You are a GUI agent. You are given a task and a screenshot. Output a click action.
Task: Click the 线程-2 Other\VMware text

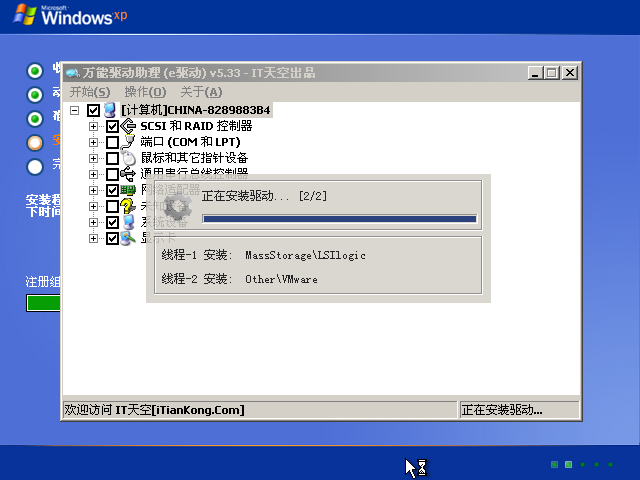240,279
